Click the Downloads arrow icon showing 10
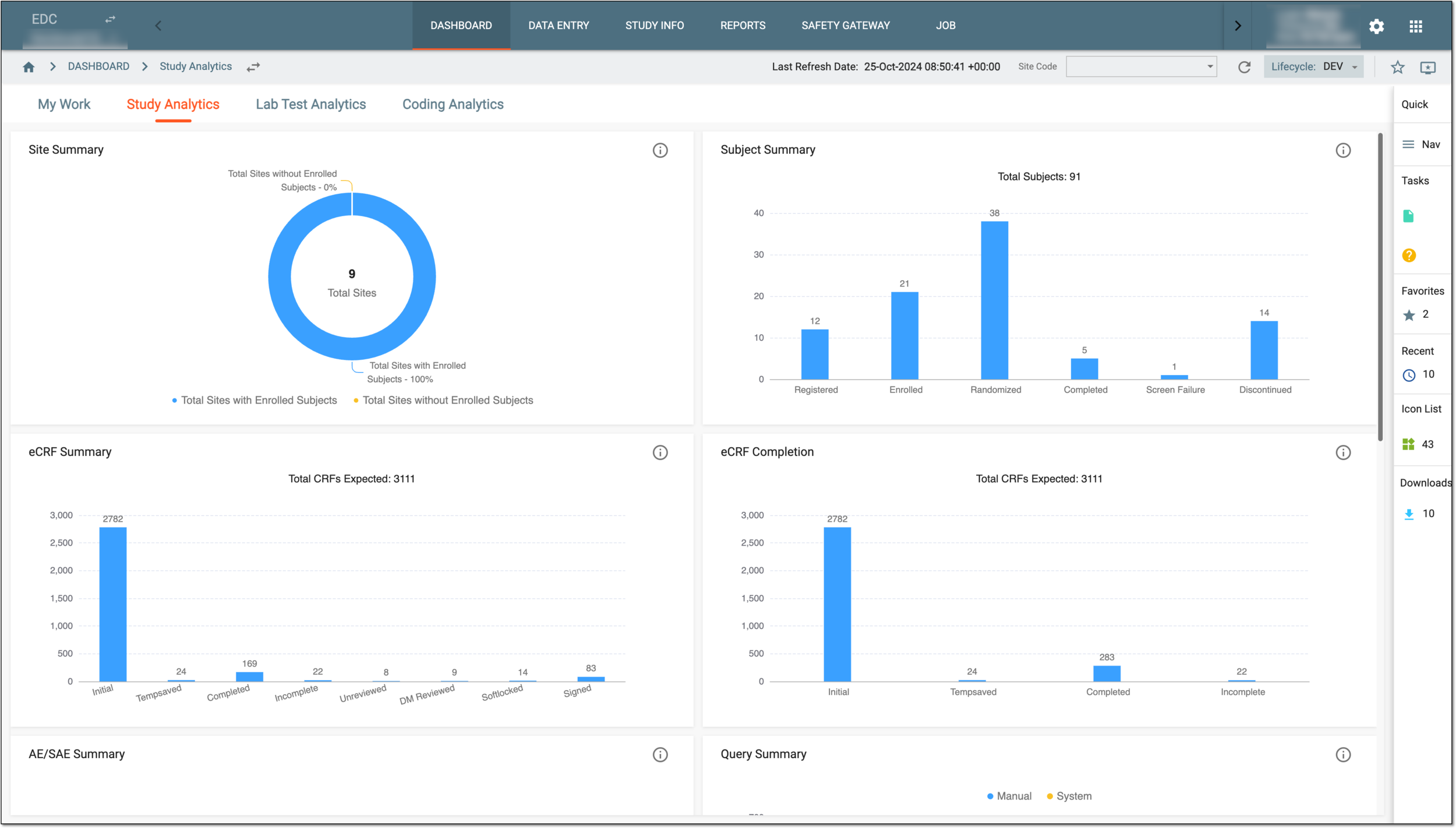Screen dimensions: 1456x828 (x=1409, y=514)
